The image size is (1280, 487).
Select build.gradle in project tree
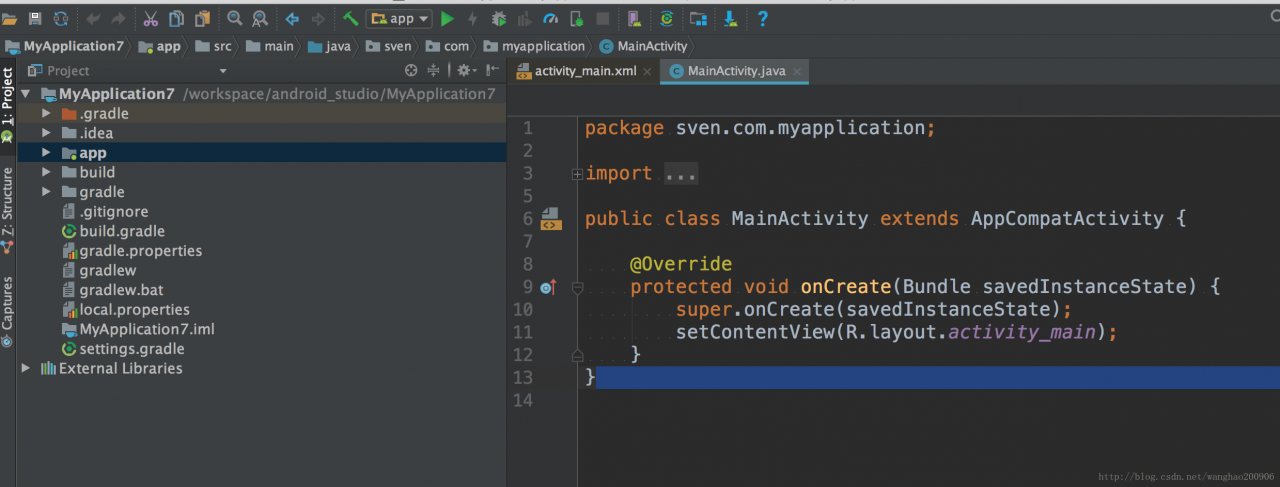(x=113, y=231)
